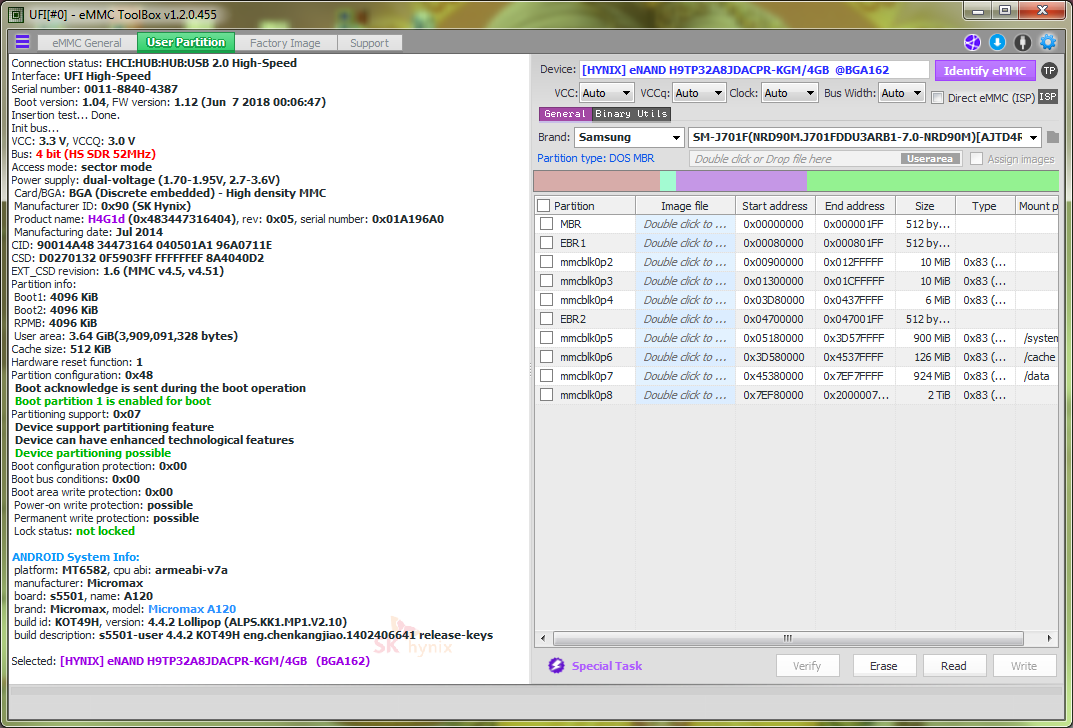Check the EBR2 partition checkbox

pos(546,319)
